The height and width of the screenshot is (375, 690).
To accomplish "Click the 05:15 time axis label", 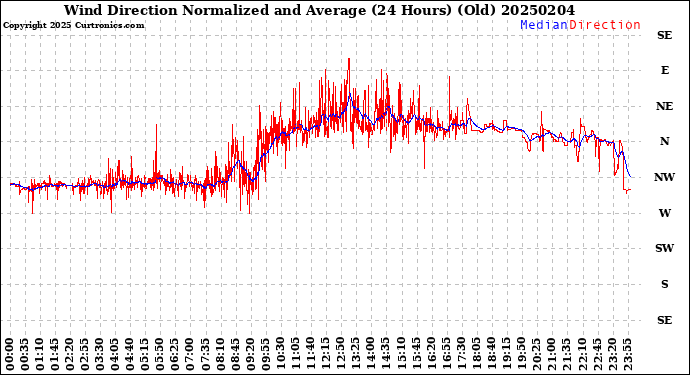I will (144, 355).
